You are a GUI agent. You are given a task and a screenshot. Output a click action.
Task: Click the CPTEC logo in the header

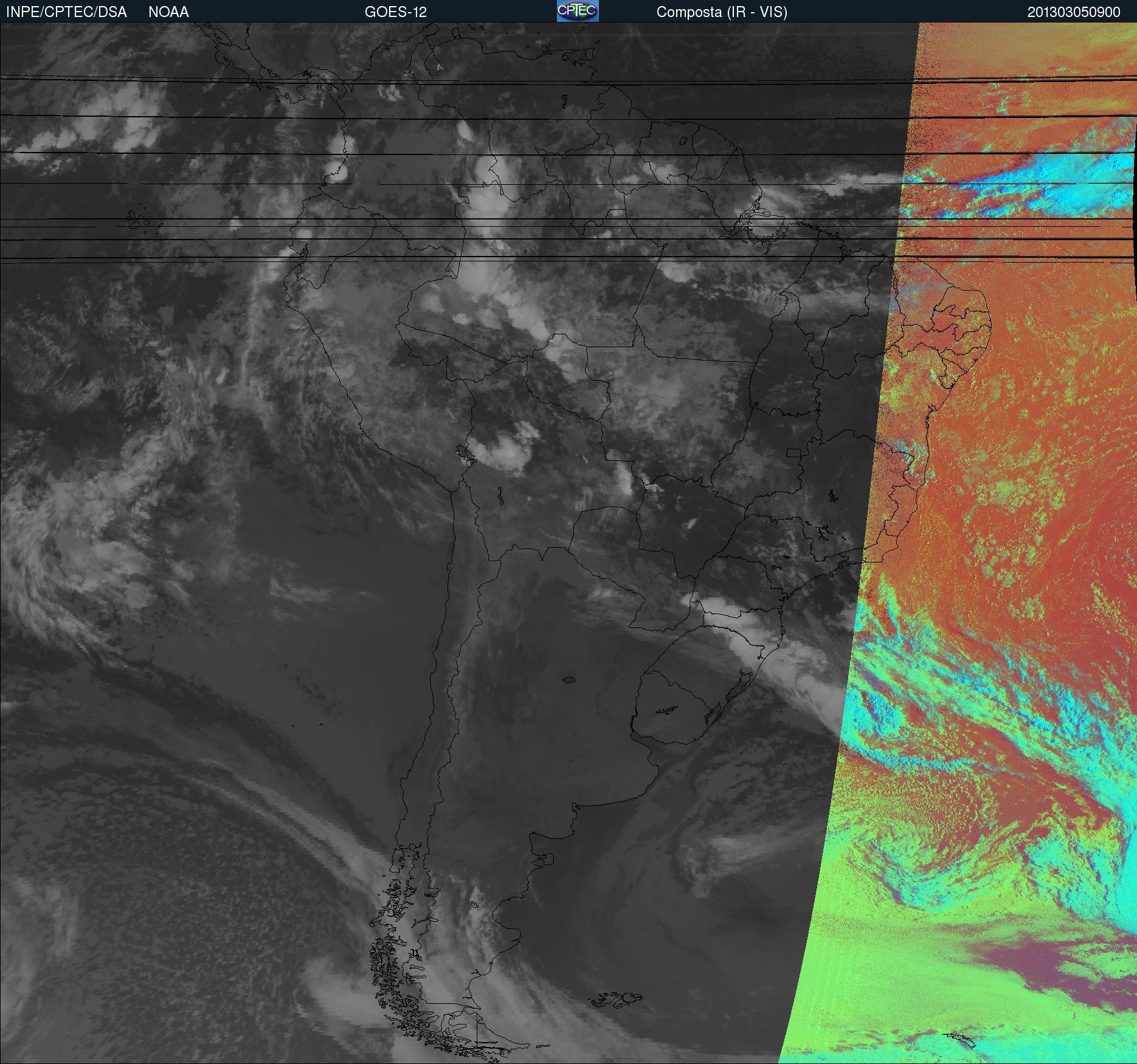pyautogui.click(x=578, y=11)
